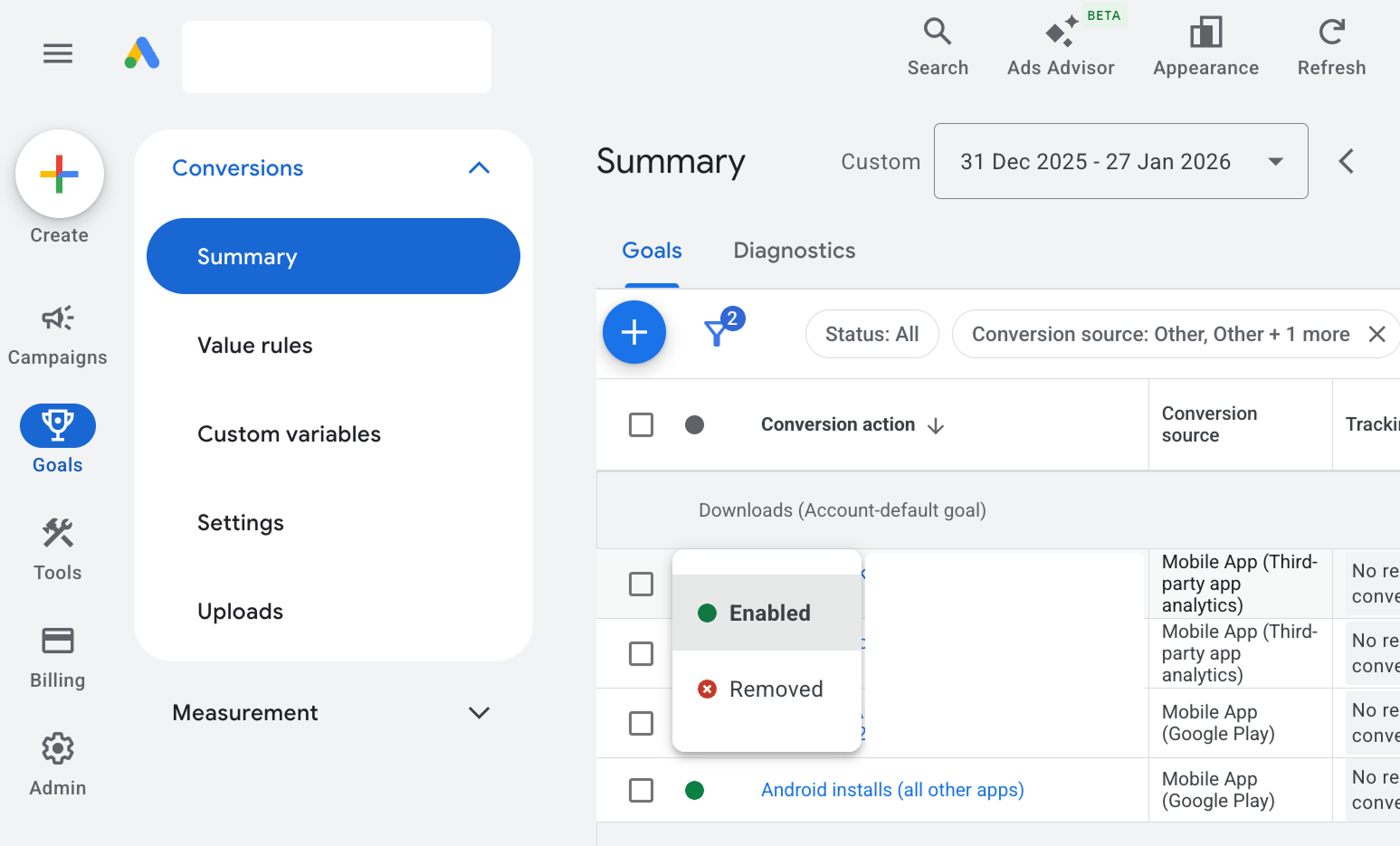Check the Android installs row checkbox

point(641,790)
